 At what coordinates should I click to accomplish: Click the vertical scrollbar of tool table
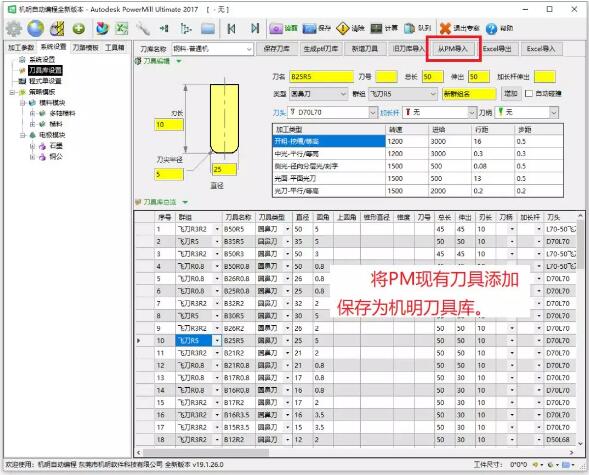point(580,244)
